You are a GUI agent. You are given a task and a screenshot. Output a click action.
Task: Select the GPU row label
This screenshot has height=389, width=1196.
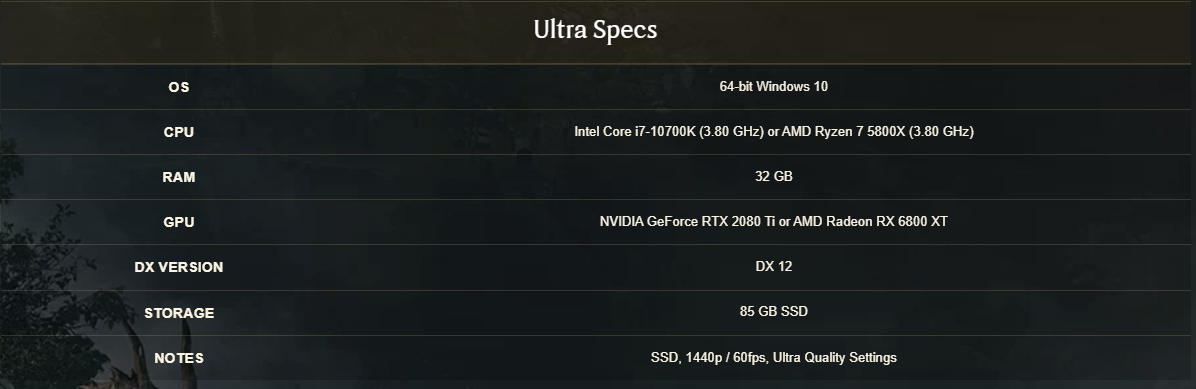(178, 222)
